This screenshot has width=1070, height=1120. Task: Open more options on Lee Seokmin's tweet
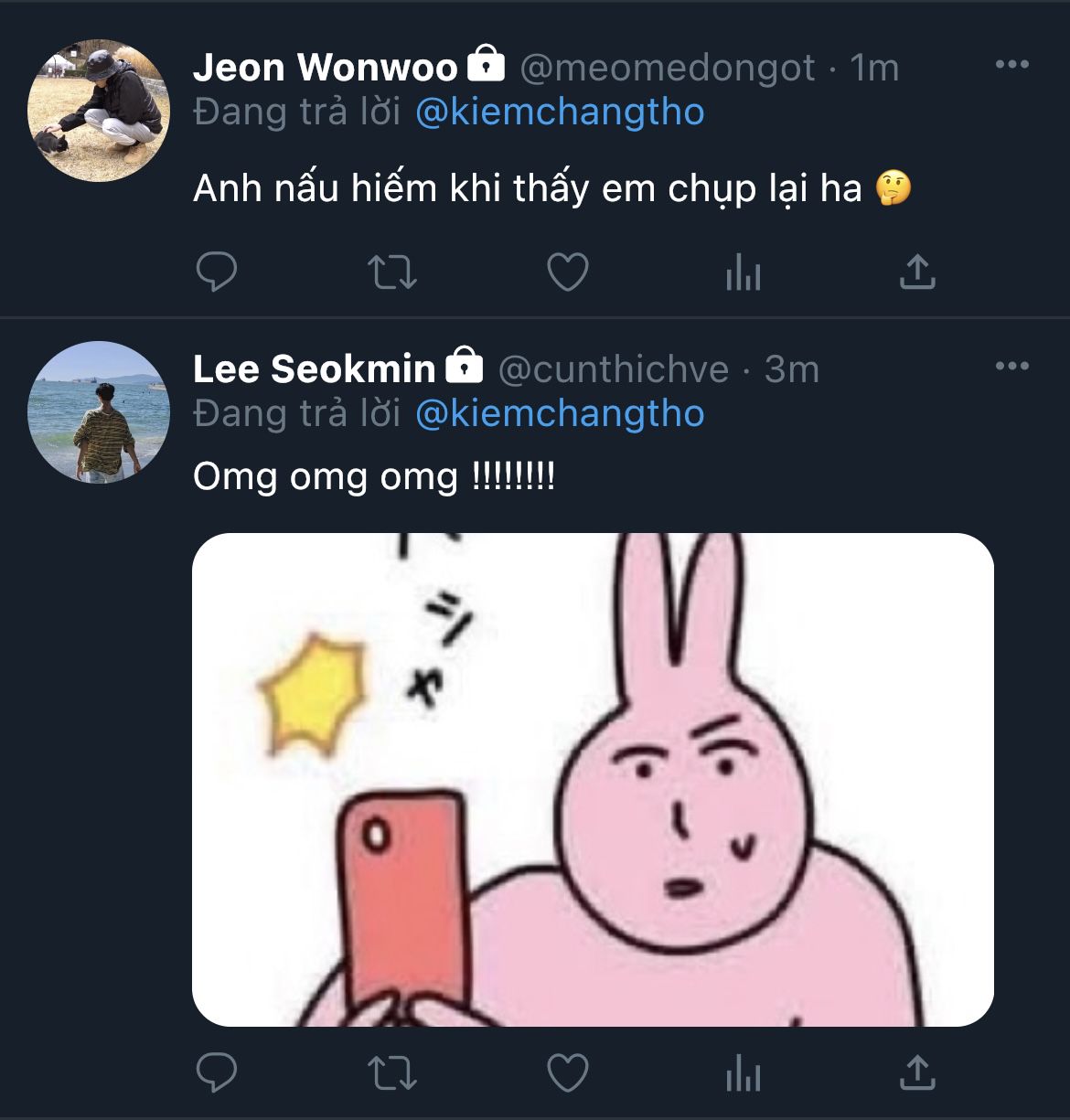tap(1011, 367)
